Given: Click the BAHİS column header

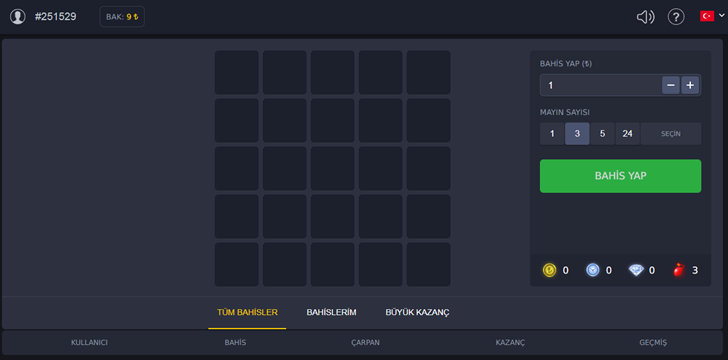Looking at the screenshot, I should [x=235, y=343].
